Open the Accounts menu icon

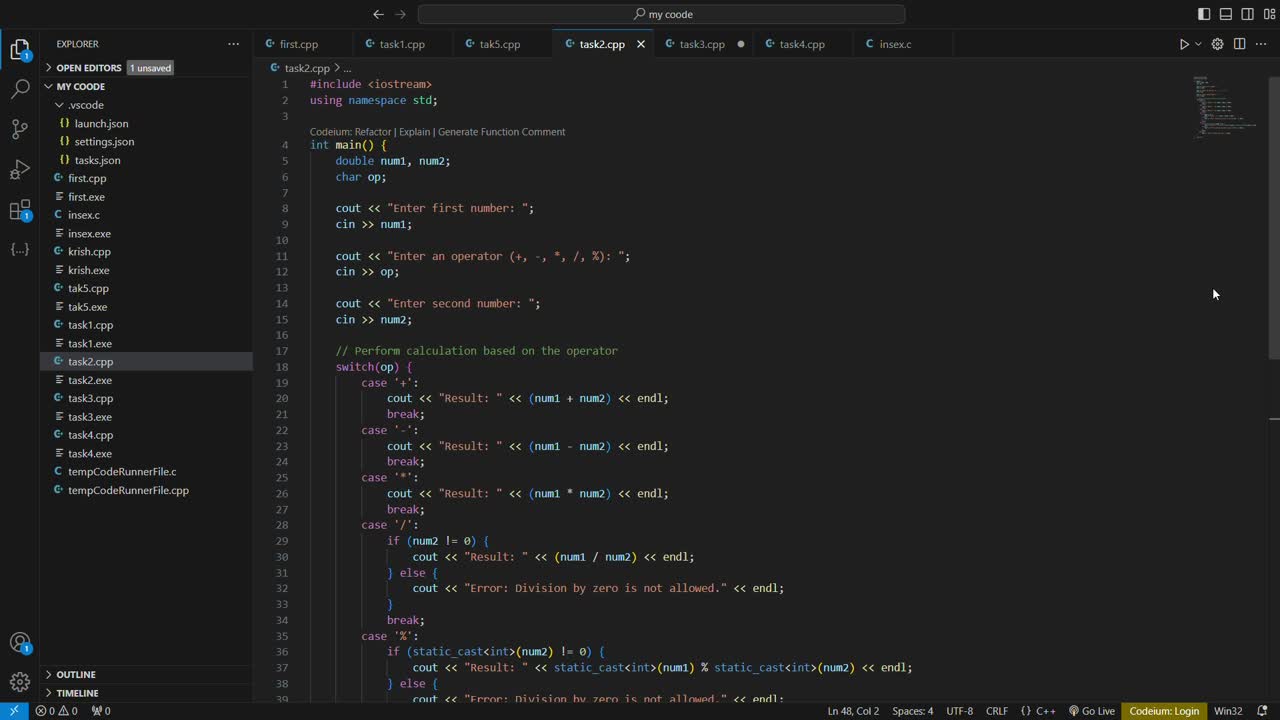[x=20, y=643]
